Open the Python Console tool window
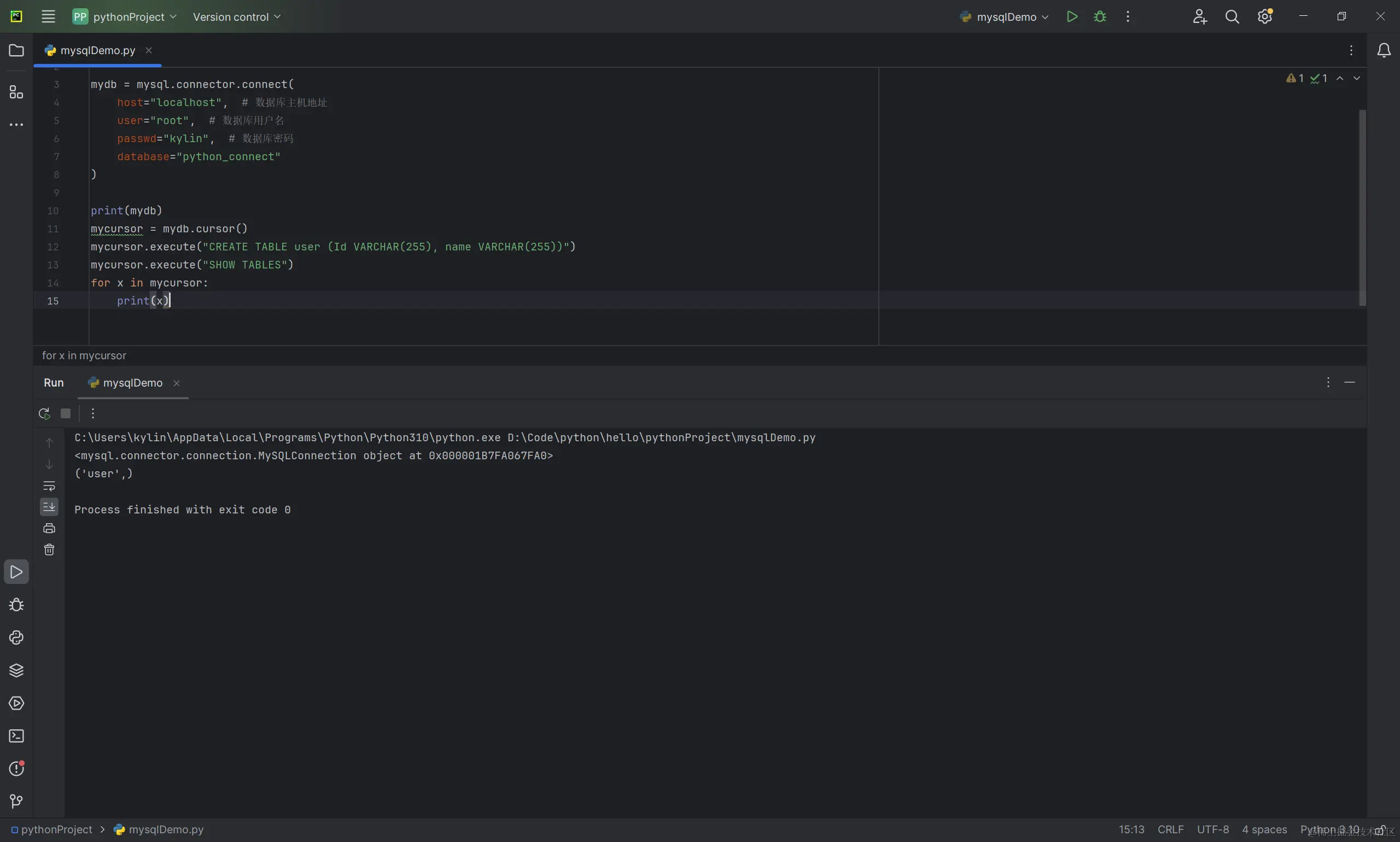The image size is (1400, 842). click(x=16, y=637)
